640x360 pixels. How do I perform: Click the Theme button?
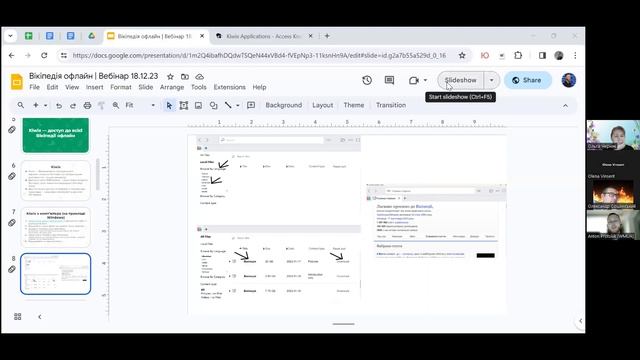[x=354, y=105]
